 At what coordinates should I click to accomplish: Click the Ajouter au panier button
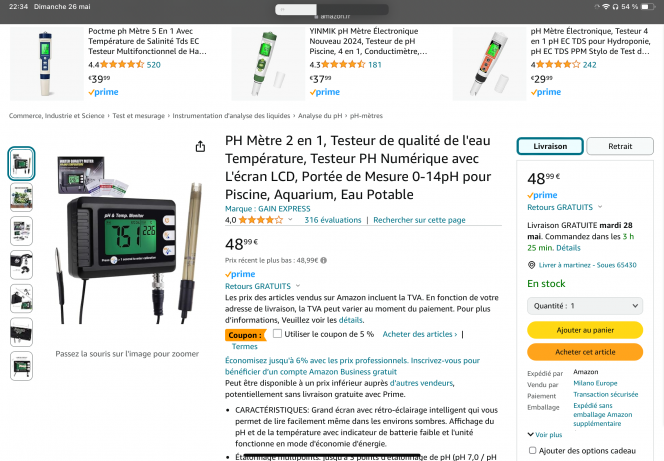[x=585, y=330]
